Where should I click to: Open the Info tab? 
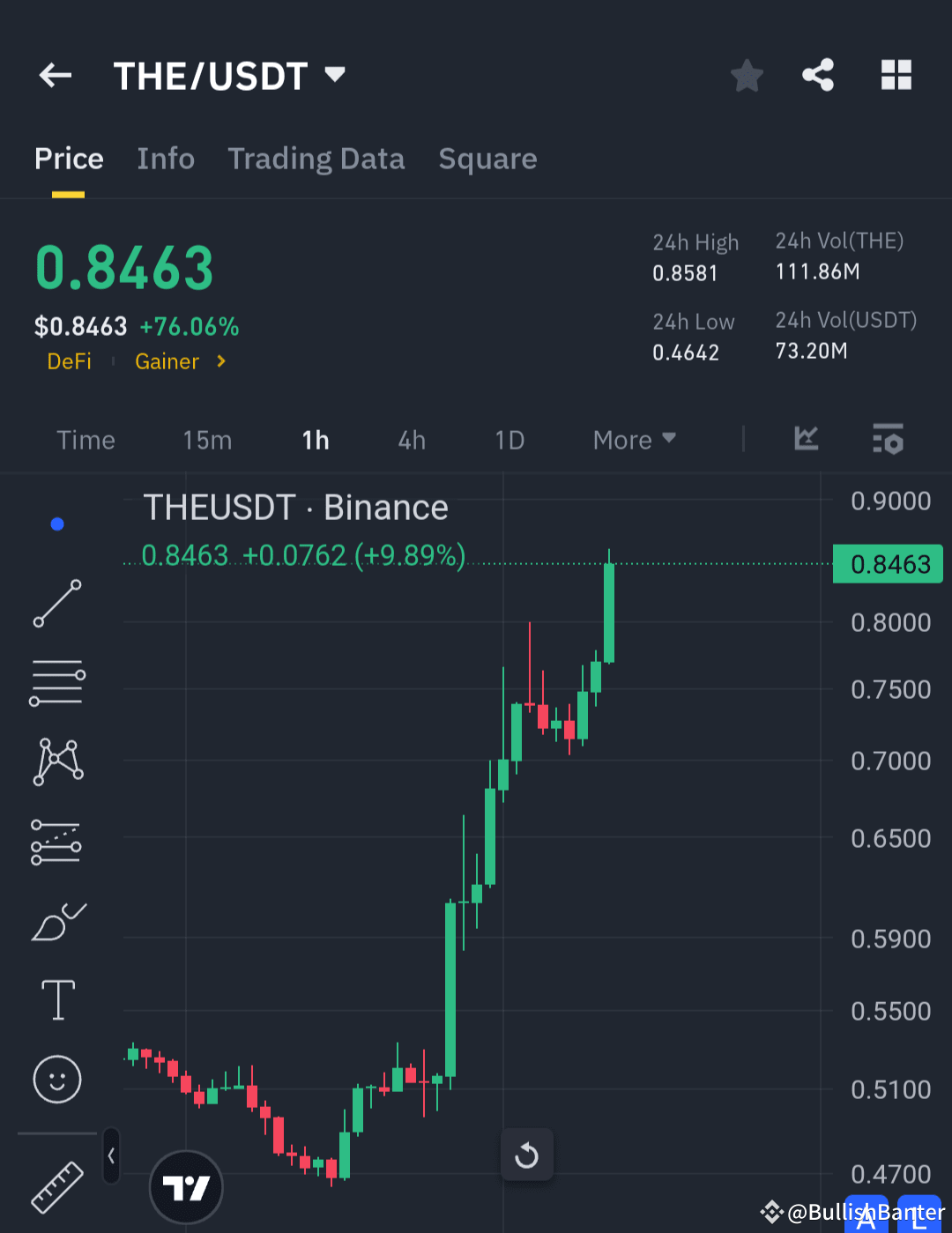coord(166,159)
